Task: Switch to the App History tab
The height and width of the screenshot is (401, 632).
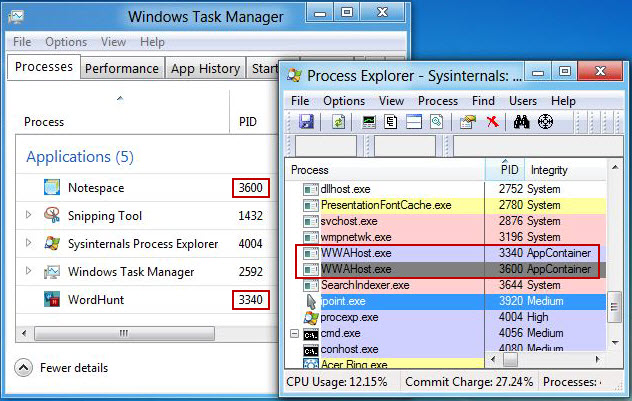Action: point(206,69)
